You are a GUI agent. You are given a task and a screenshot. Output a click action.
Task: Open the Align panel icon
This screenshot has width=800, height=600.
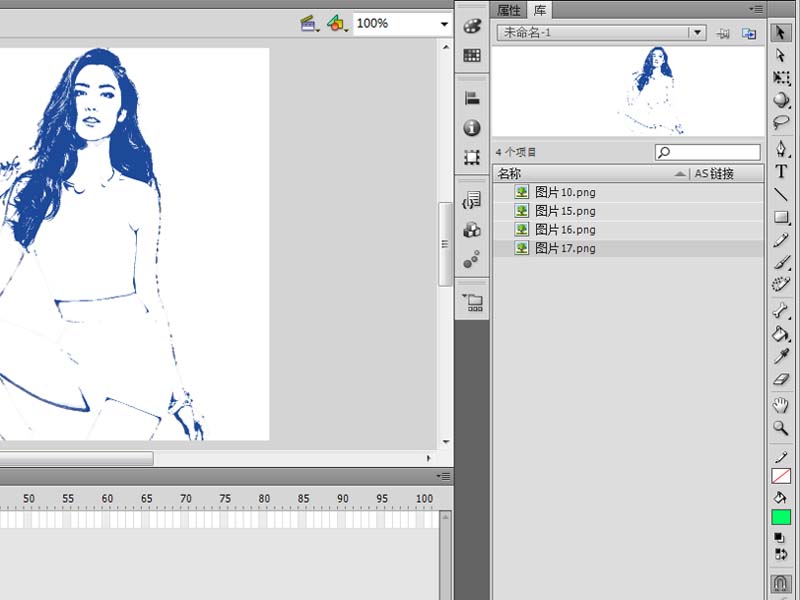472,98
